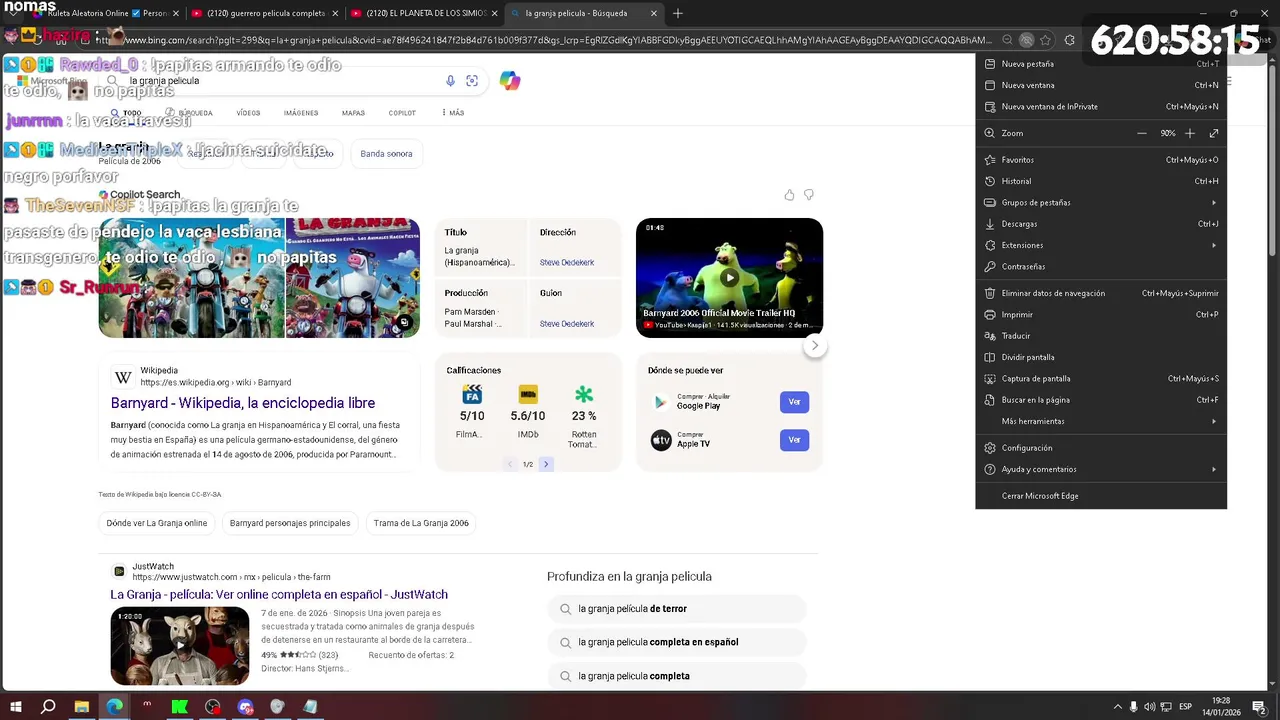Choose Eliminar datos de navegación
The height and width of the screenshot is (720, 1280).
[x=1101, y=293]
